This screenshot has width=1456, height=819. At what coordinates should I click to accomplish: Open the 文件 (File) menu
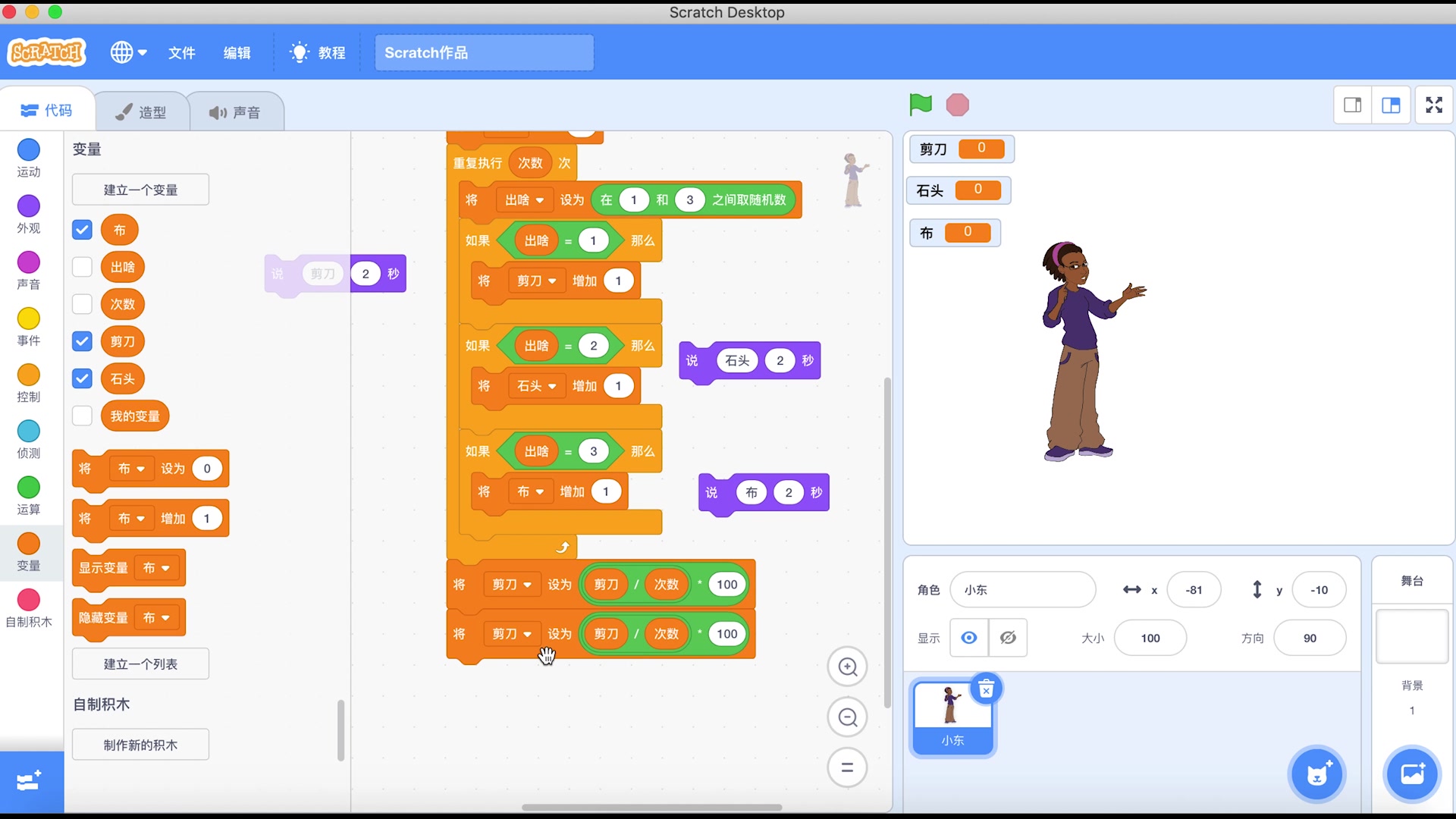point(181,52)
